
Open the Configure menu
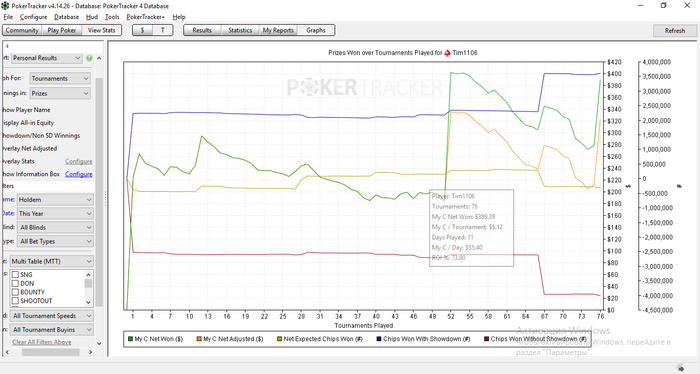[x=33, y=17]
